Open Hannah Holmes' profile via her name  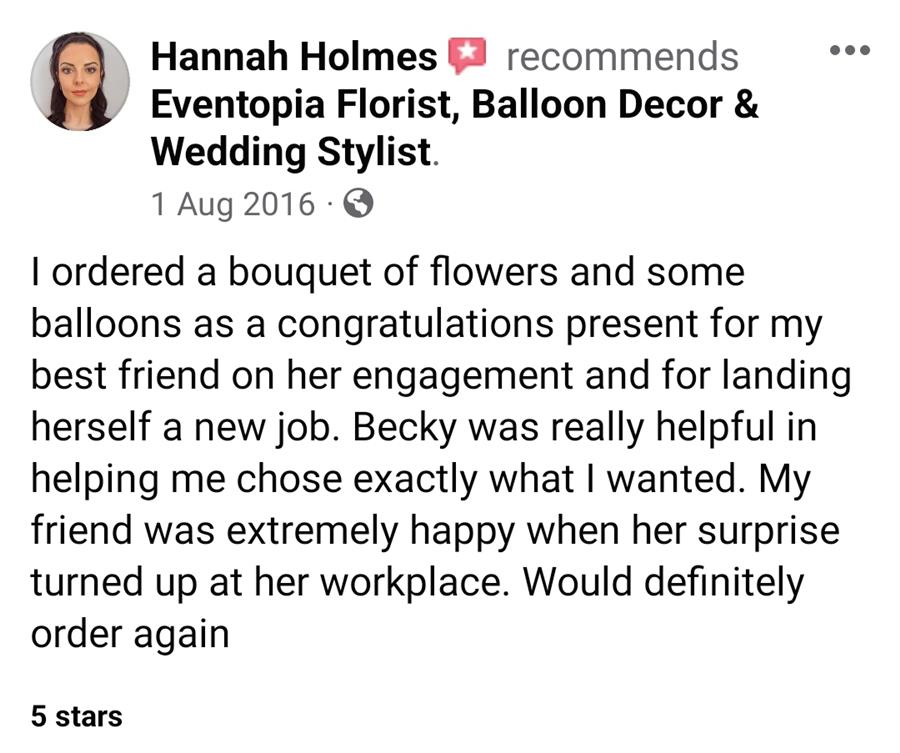pyautogui.click(x=294, y=56)
